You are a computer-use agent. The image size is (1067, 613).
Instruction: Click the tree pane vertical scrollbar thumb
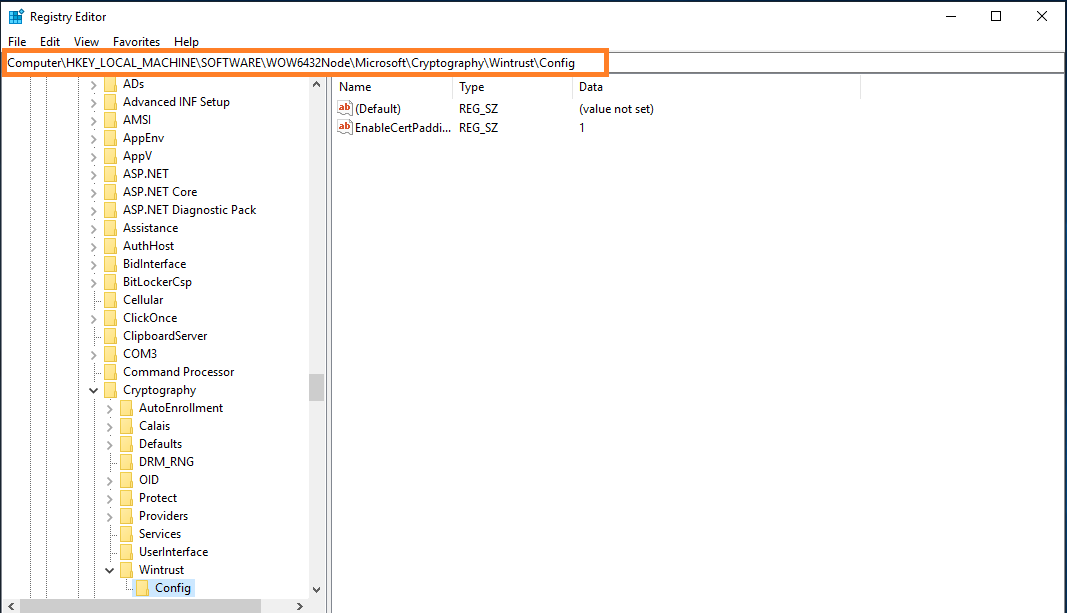click(x=316, y=388)
